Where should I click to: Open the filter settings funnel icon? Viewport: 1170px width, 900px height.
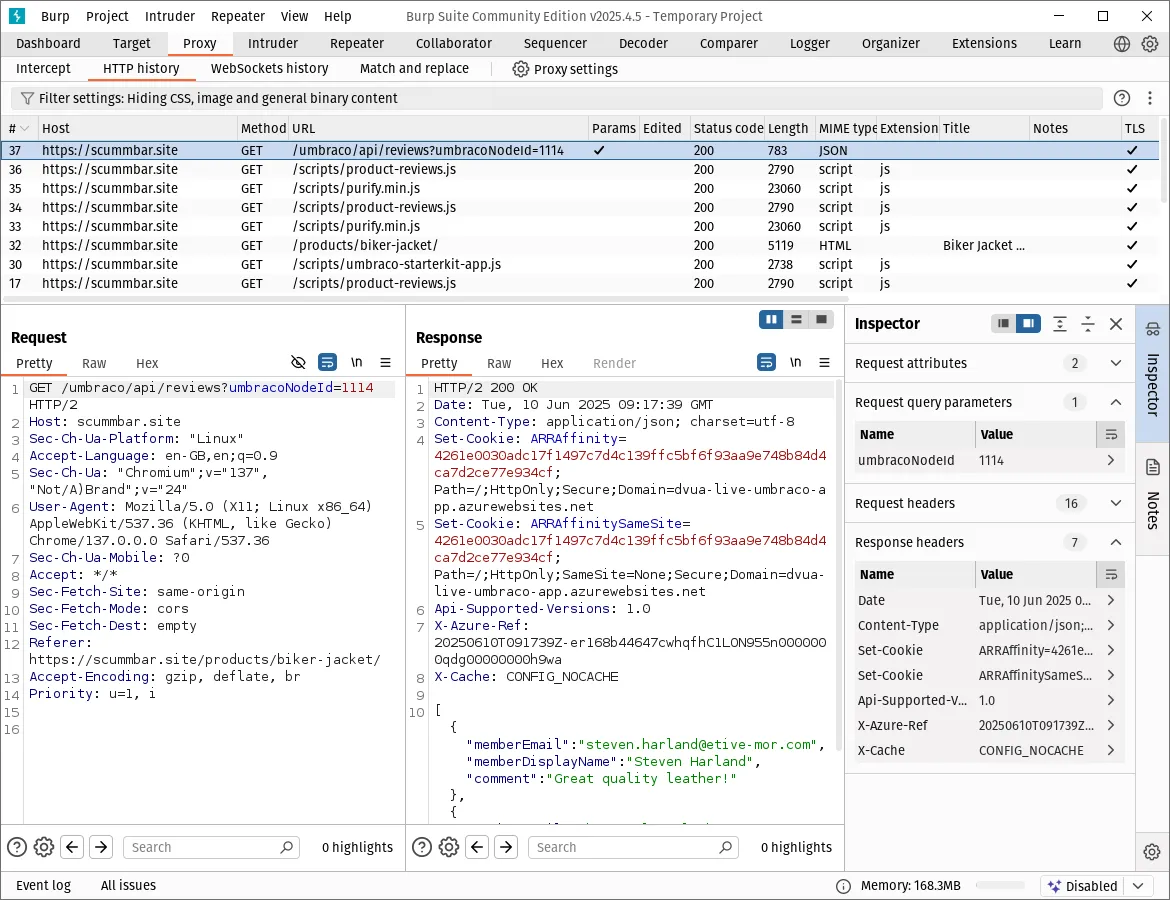click(28, 99)
